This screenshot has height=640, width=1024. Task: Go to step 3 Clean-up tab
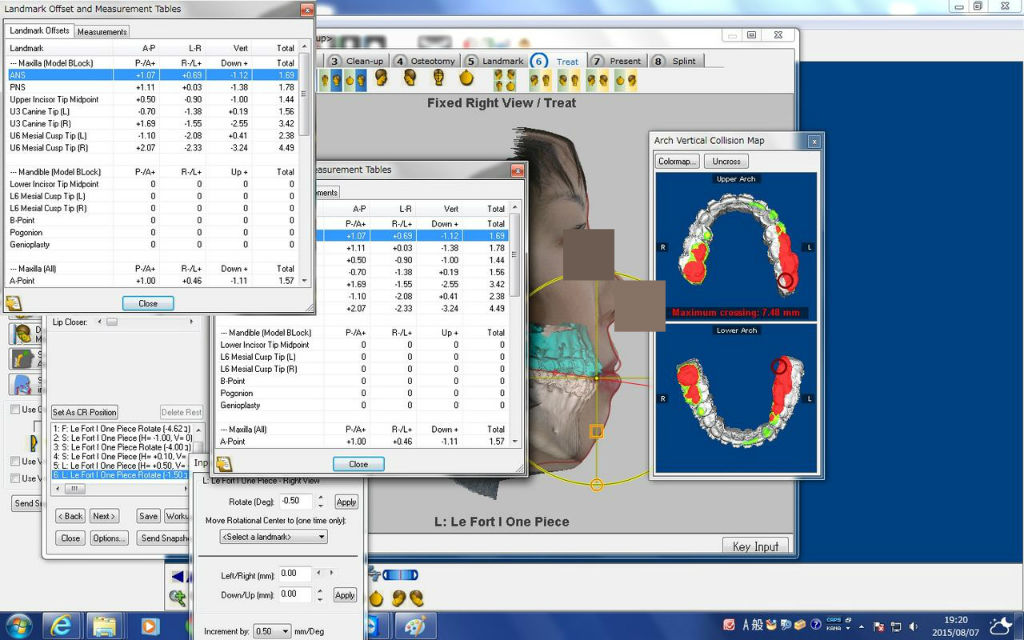356,61
